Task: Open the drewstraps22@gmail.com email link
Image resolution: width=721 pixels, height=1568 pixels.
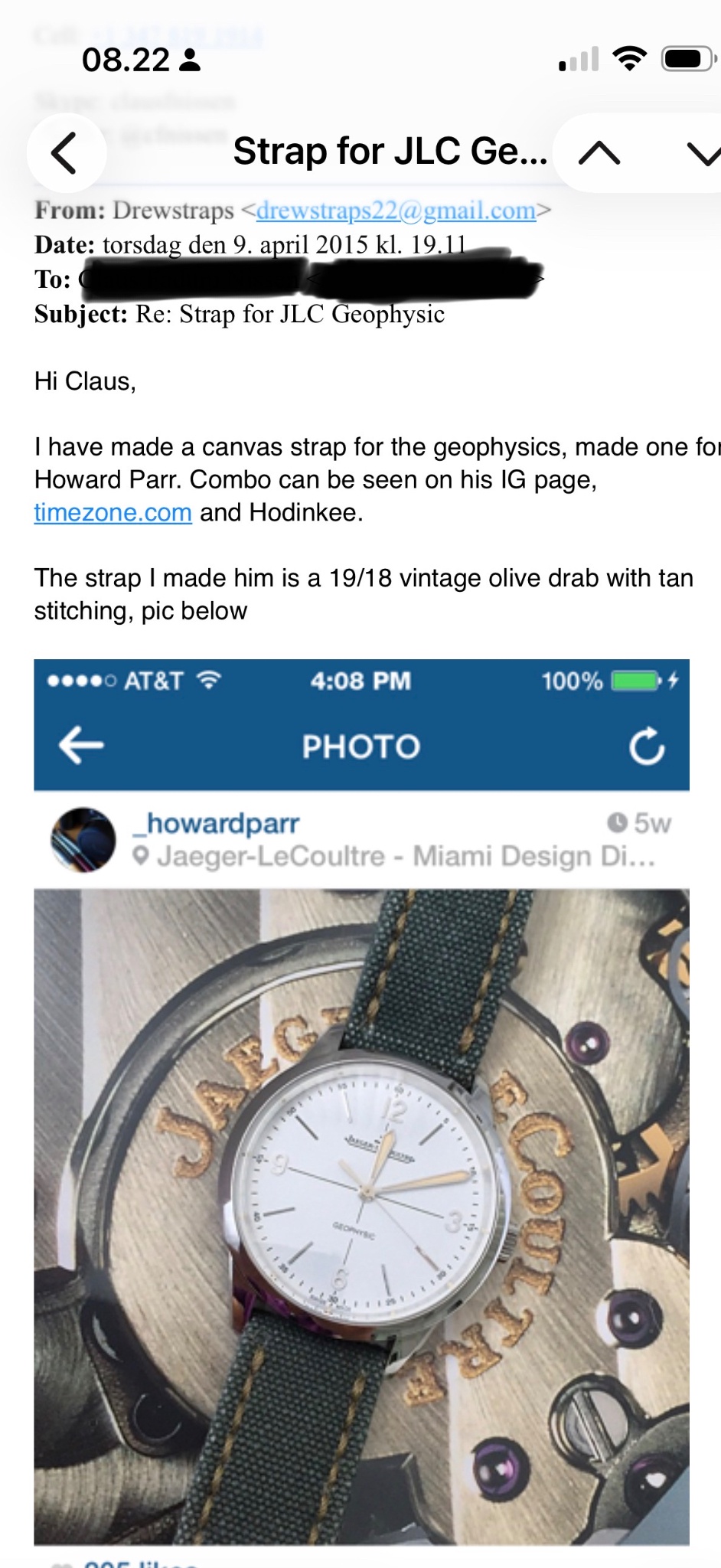Action: point(396,210)
